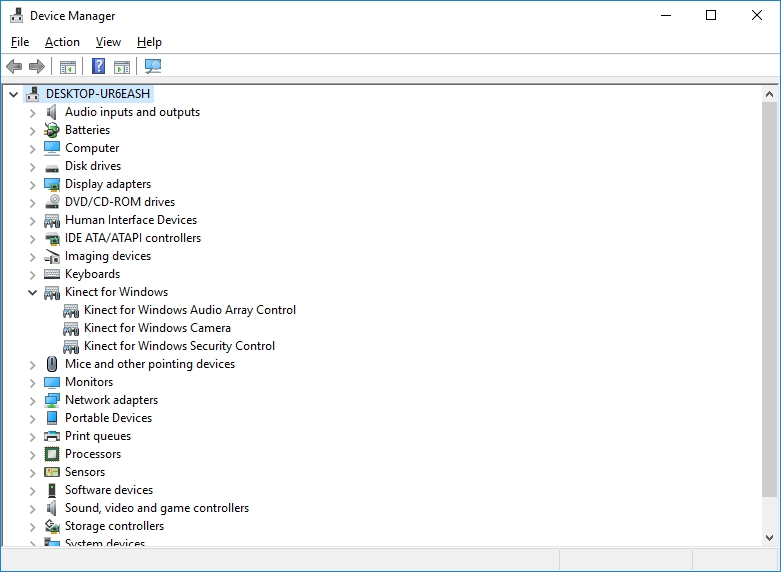781x572 pixels.
Task: Click the Device Manager title bar icon
Action: 16,15
